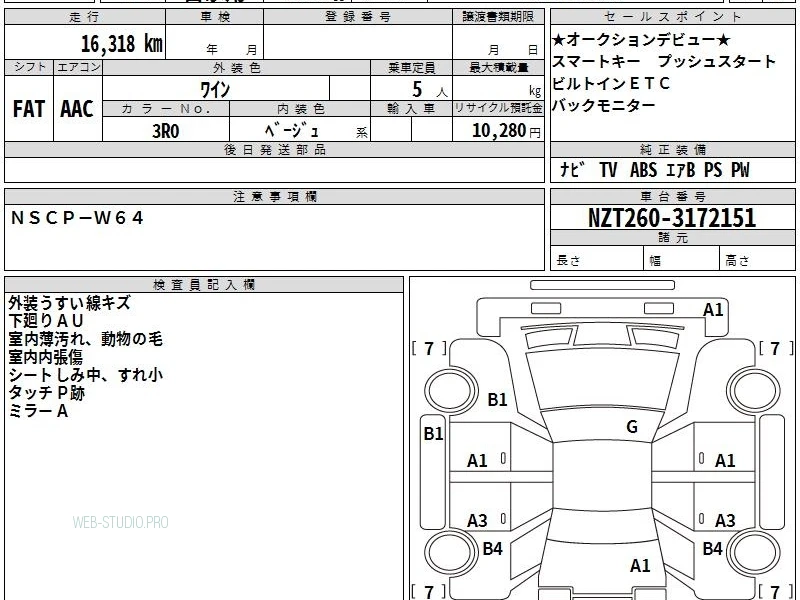Click the 幅 dimension cell

(x=682, y=259)
